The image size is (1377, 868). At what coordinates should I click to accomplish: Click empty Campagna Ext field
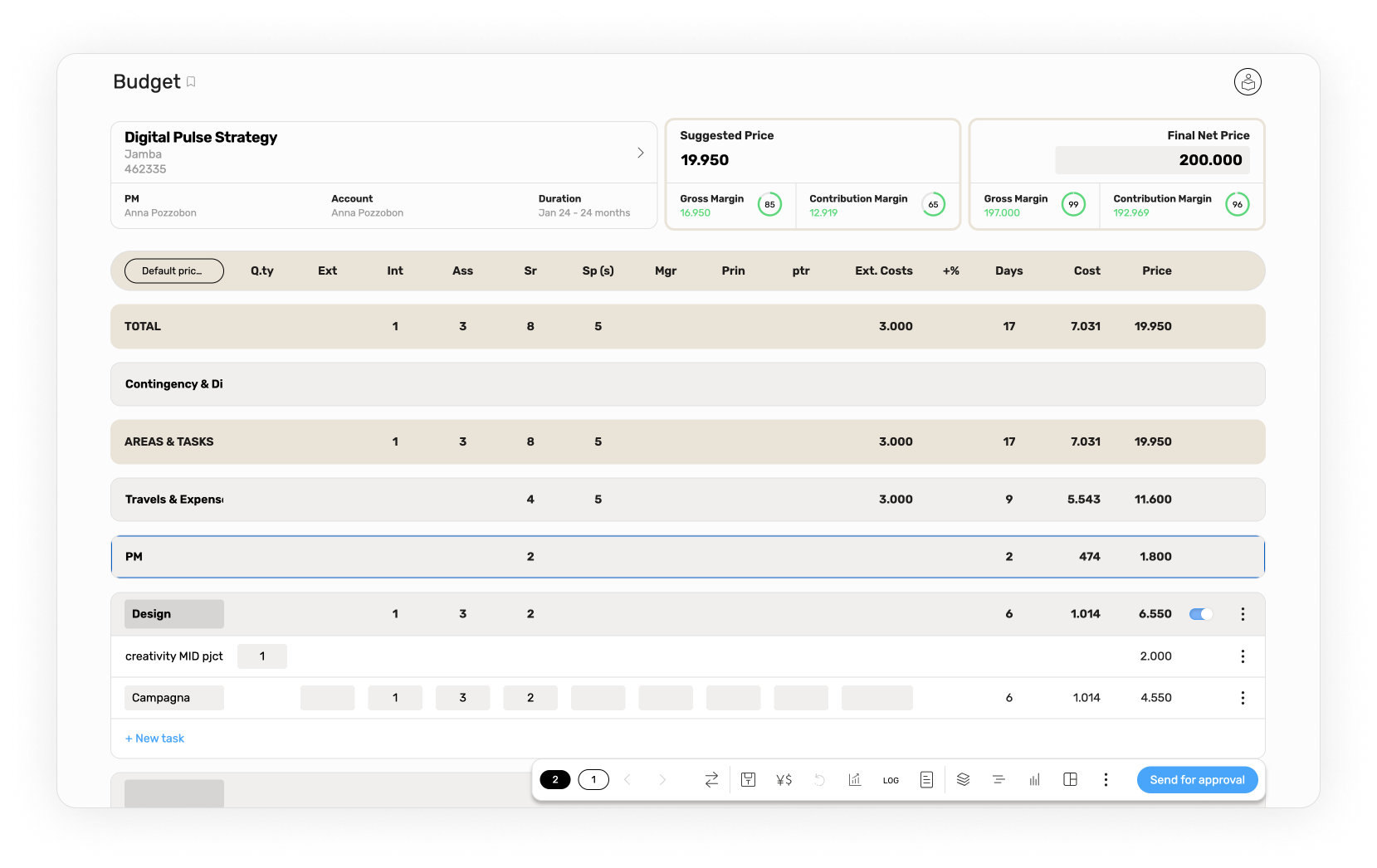328,698
